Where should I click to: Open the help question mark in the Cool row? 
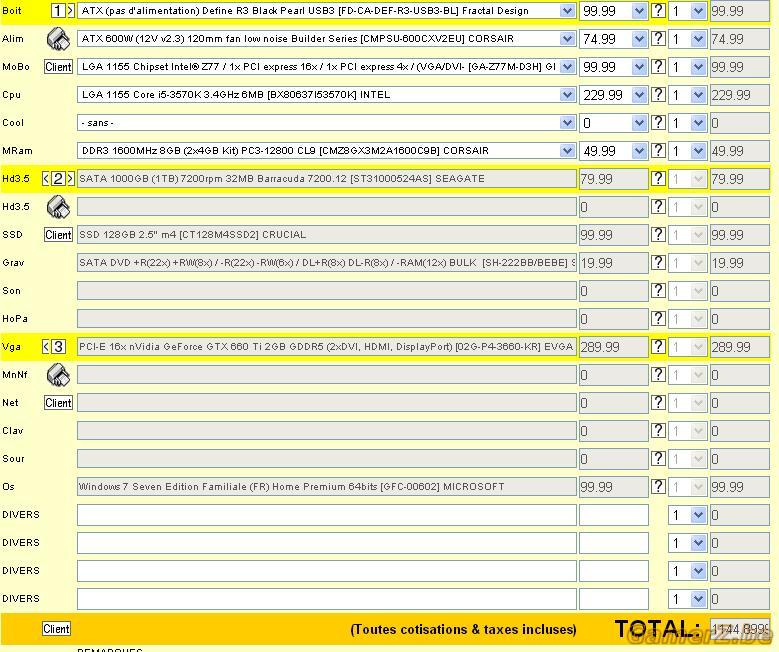tap(658, 122)
